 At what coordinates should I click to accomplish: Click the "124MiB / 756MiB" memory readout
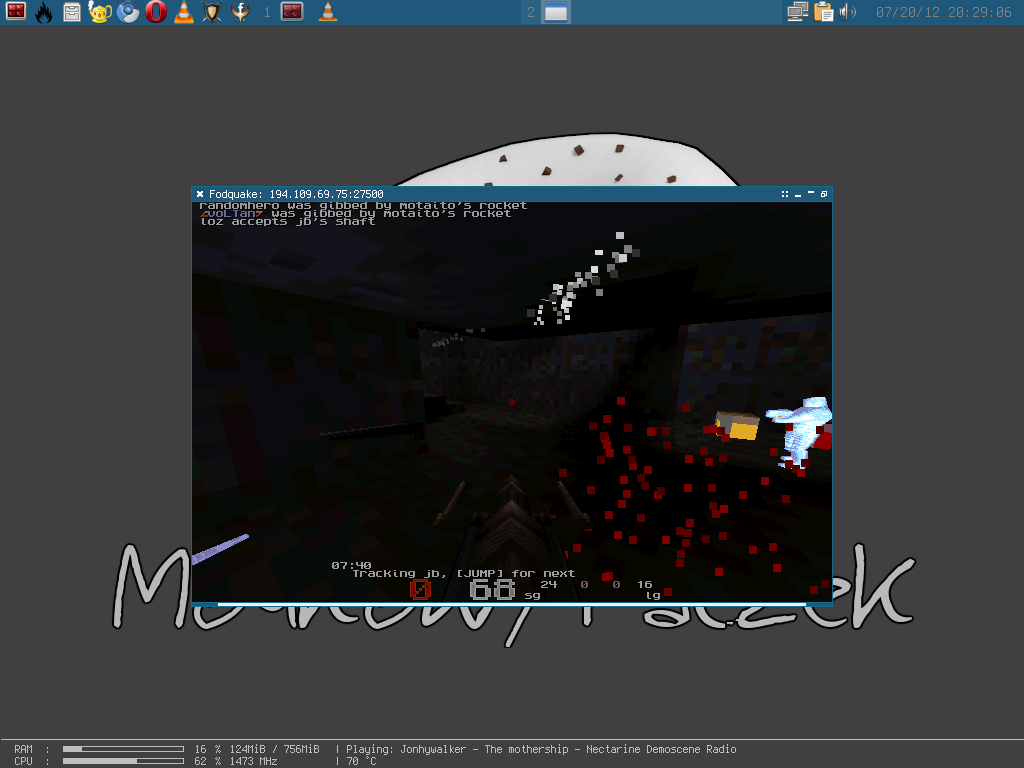click(274, 749)
